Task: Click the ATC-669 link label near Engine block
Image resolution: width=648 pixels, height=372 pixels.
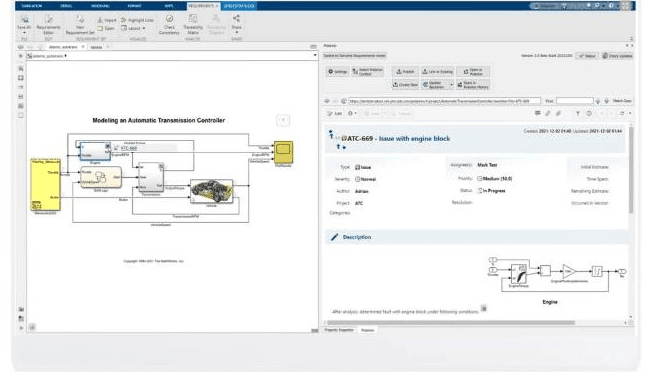Action: [129, 148]
